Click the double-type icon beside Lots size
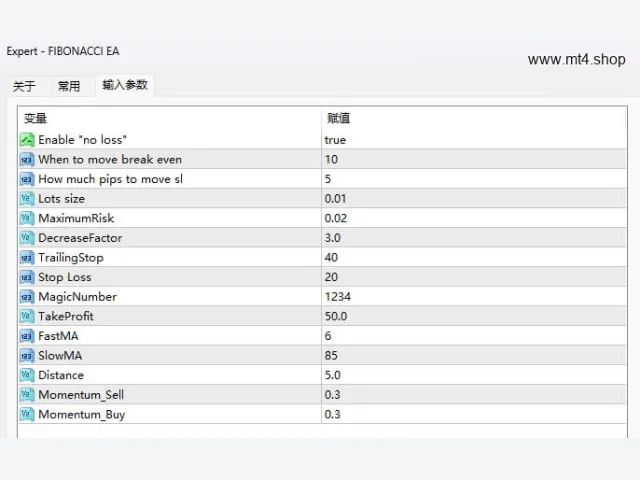 (x=27, y=199)
